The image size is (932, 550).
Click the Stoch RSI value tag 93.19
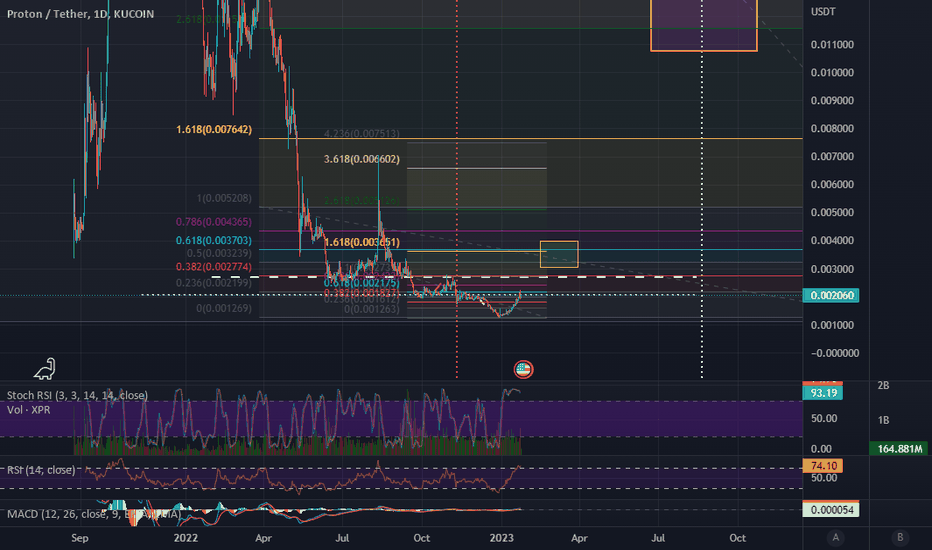(823, 393)
